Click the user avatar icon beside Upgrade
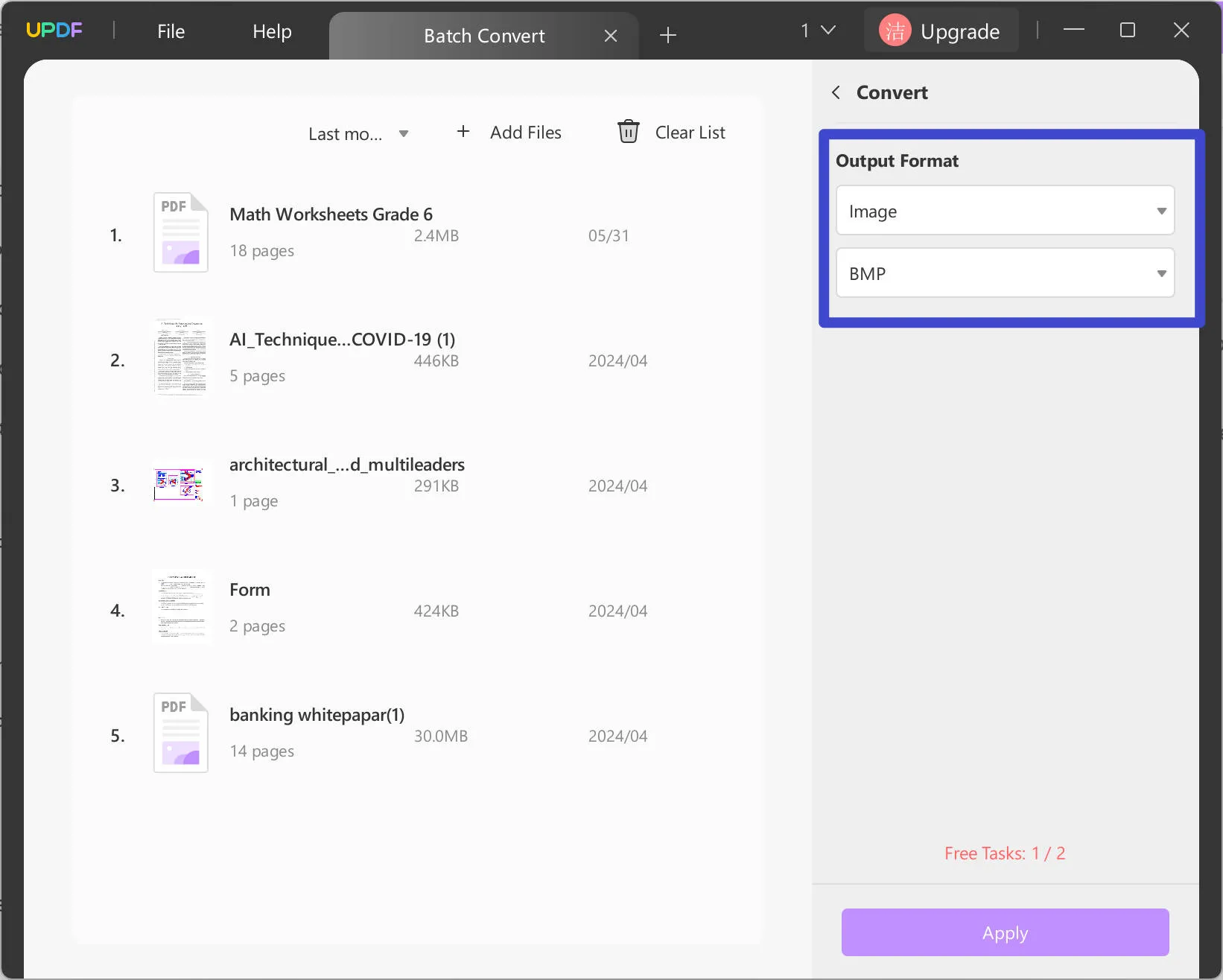 (x=895, y=31)
